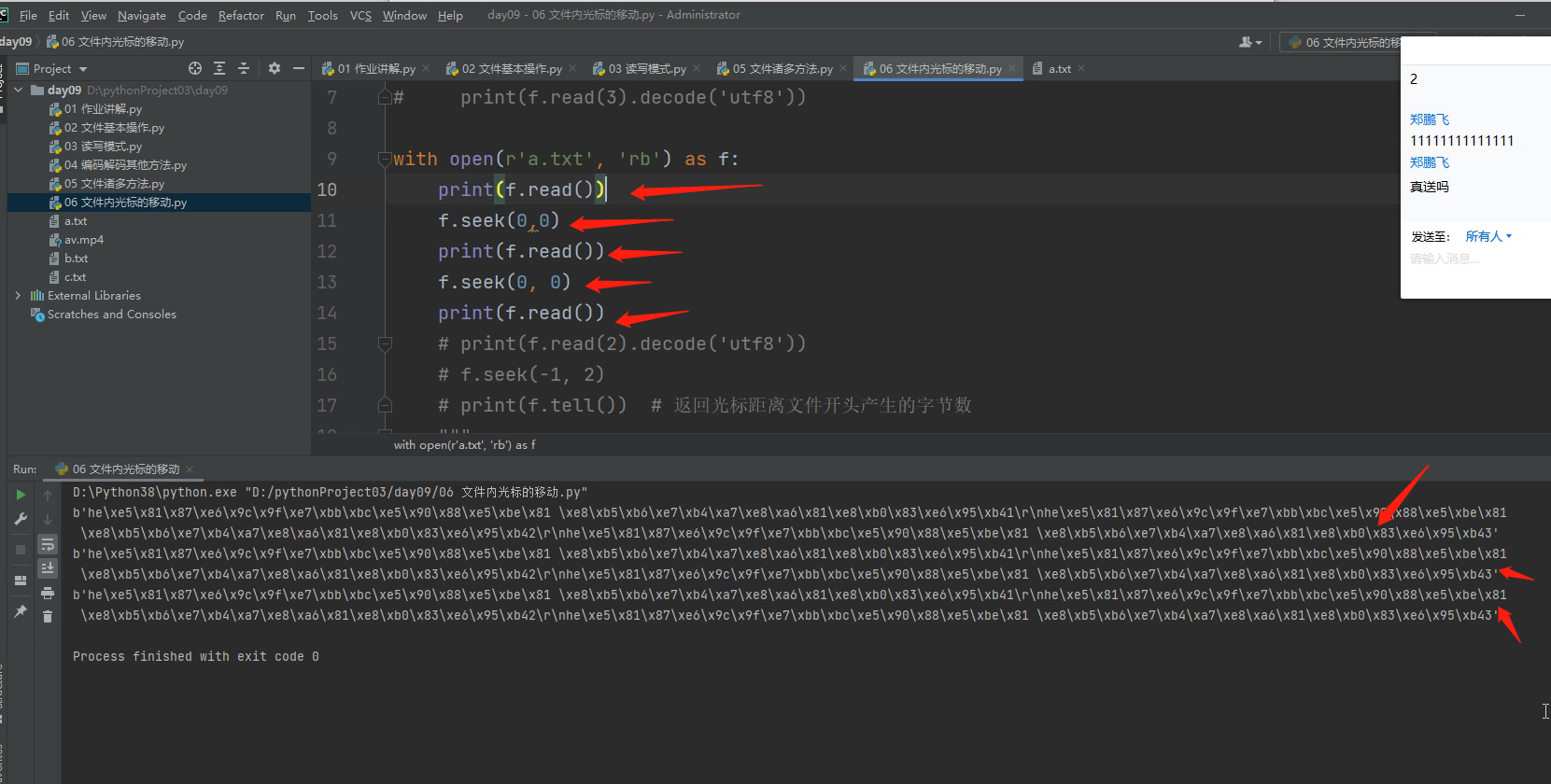The width and height of the screenshot is (1551, 784).
Task: Open the View menu
Action: (x=93, y=15)
